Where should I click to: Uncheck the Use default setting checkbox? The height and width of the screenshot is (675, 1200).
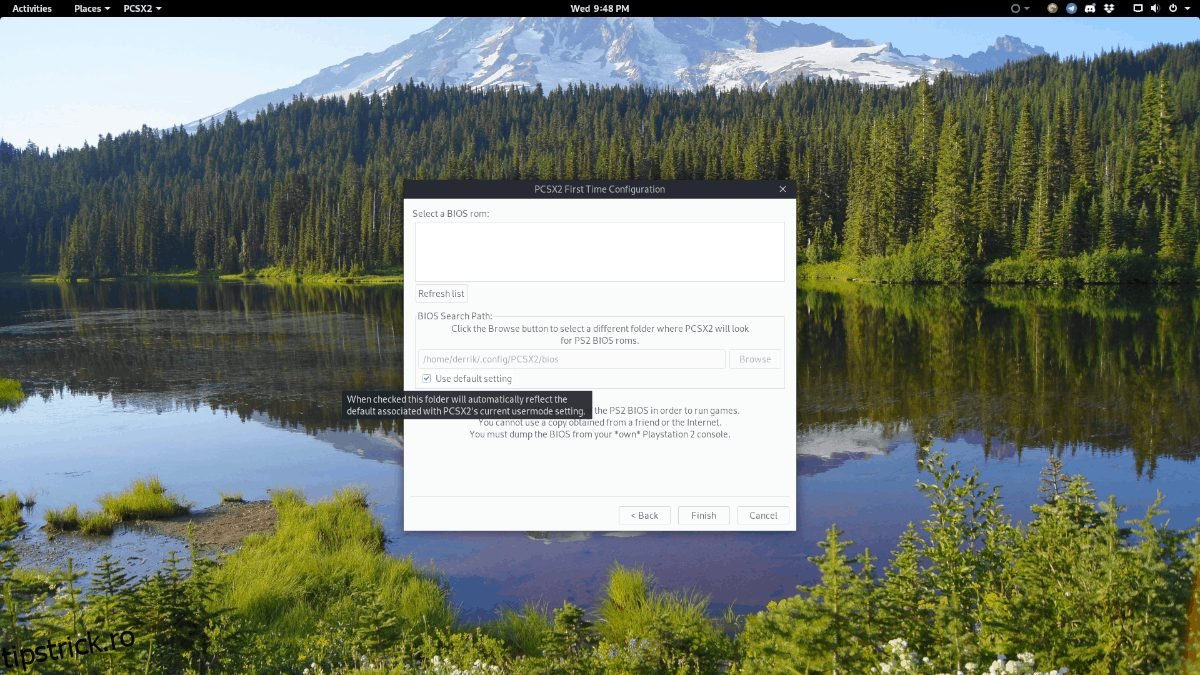click(427, 379)
